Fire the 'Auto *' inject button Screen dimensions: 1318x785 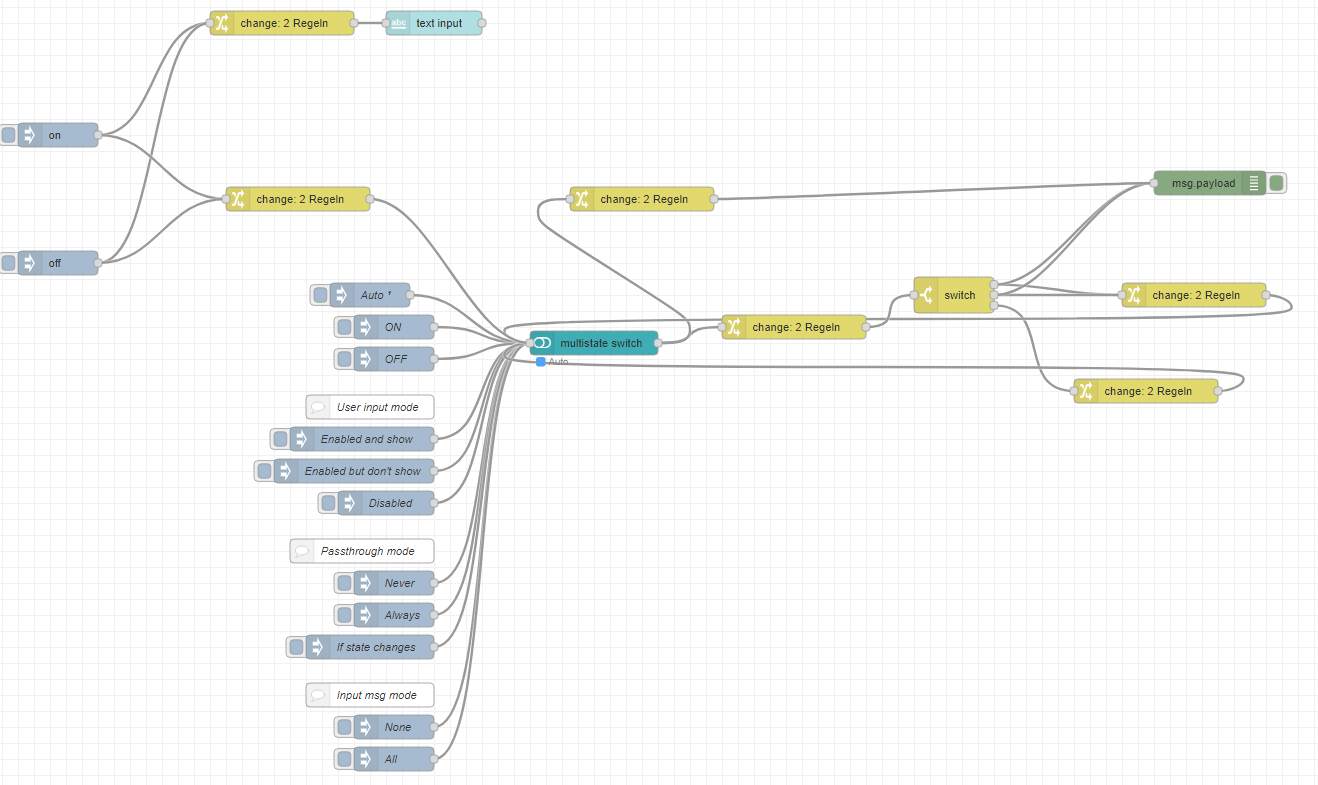point(320,295)
